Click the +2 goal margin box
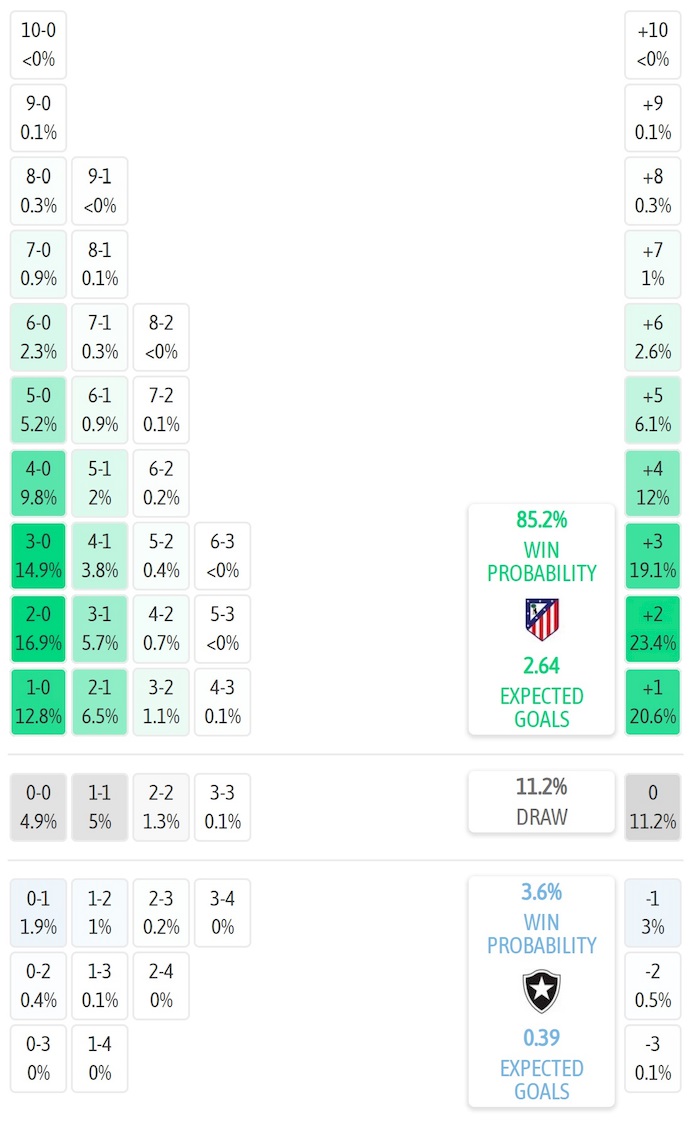Image resolution: width=690 pixels, height=1124 pixels. 653,629
